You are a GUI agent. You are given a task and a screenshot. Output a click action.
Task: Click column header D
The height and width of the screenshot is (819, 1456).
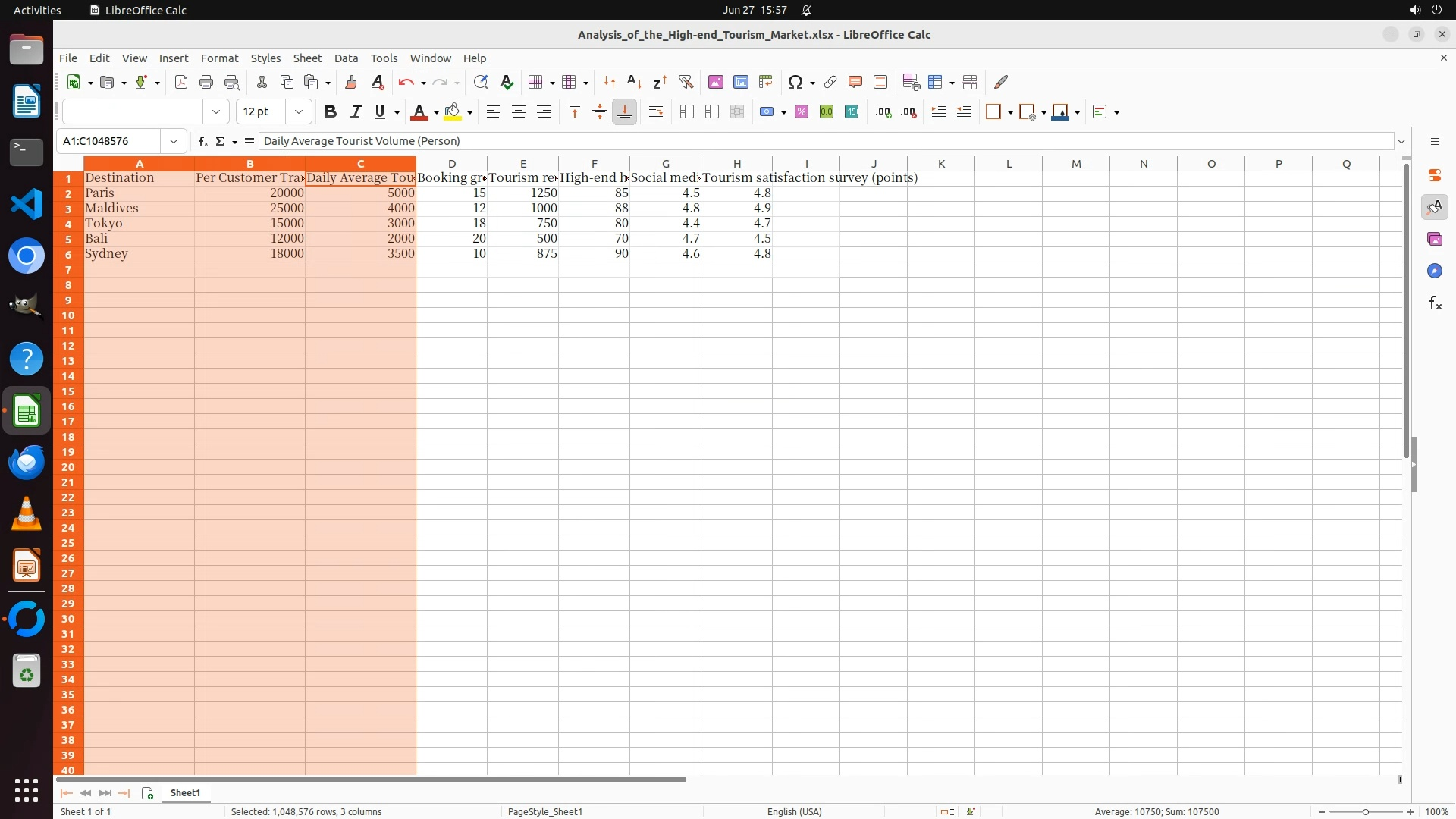[x=451, y=164]
